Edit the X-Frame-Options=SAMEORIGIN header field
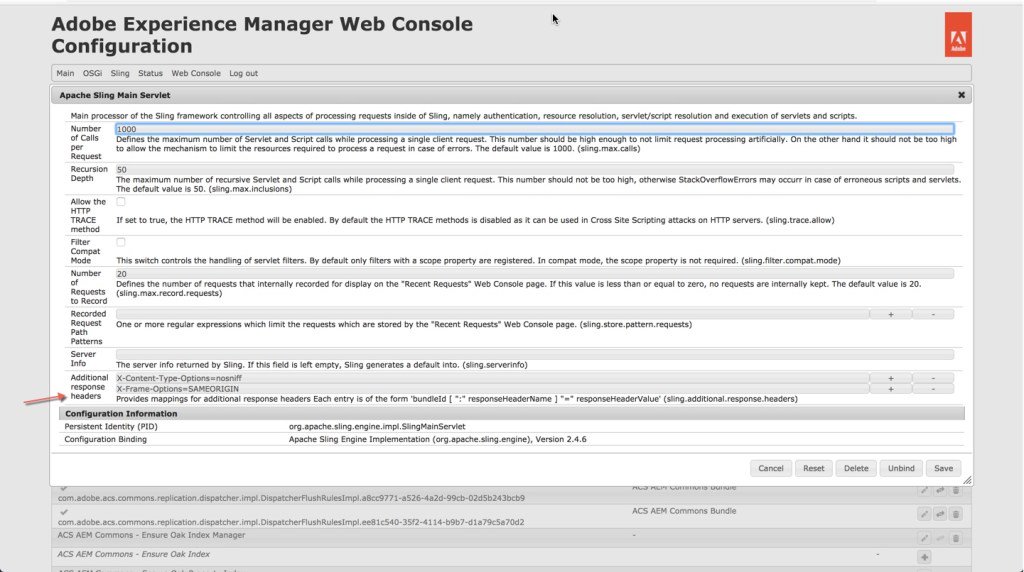 (492, 389)
